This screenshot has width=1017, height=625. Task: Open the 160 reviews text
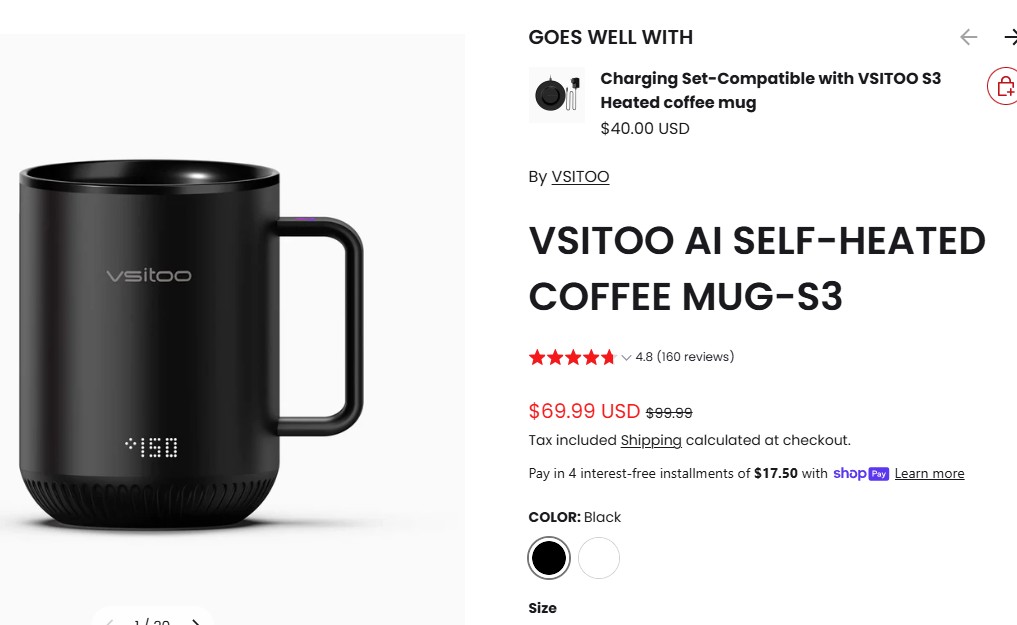pyautogui.click(x=695, y=357)
